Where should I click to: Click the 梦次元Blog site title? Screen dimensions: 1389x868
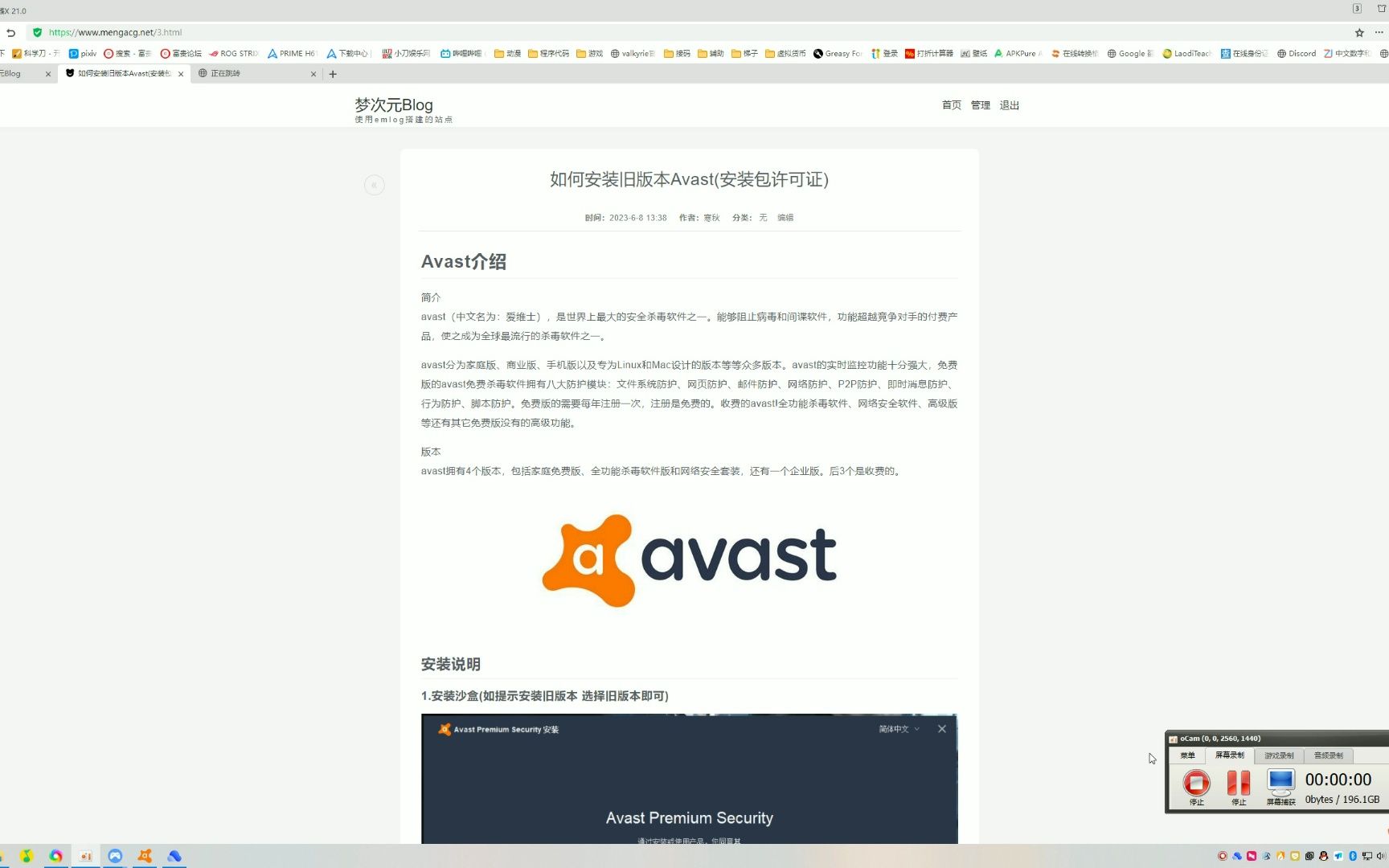pyautogui.click(x=394, y=104)
